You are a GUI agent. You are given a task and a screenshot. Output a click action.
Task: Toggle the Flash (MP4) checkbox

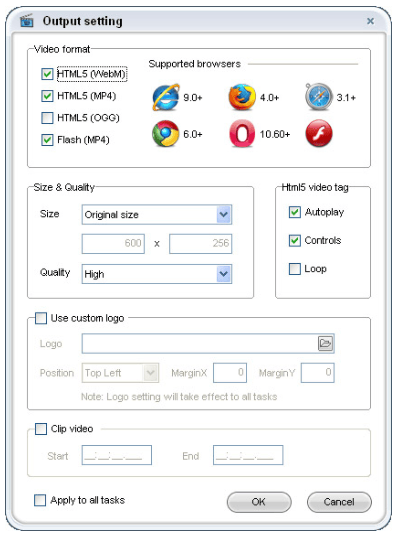click(47, 140)
